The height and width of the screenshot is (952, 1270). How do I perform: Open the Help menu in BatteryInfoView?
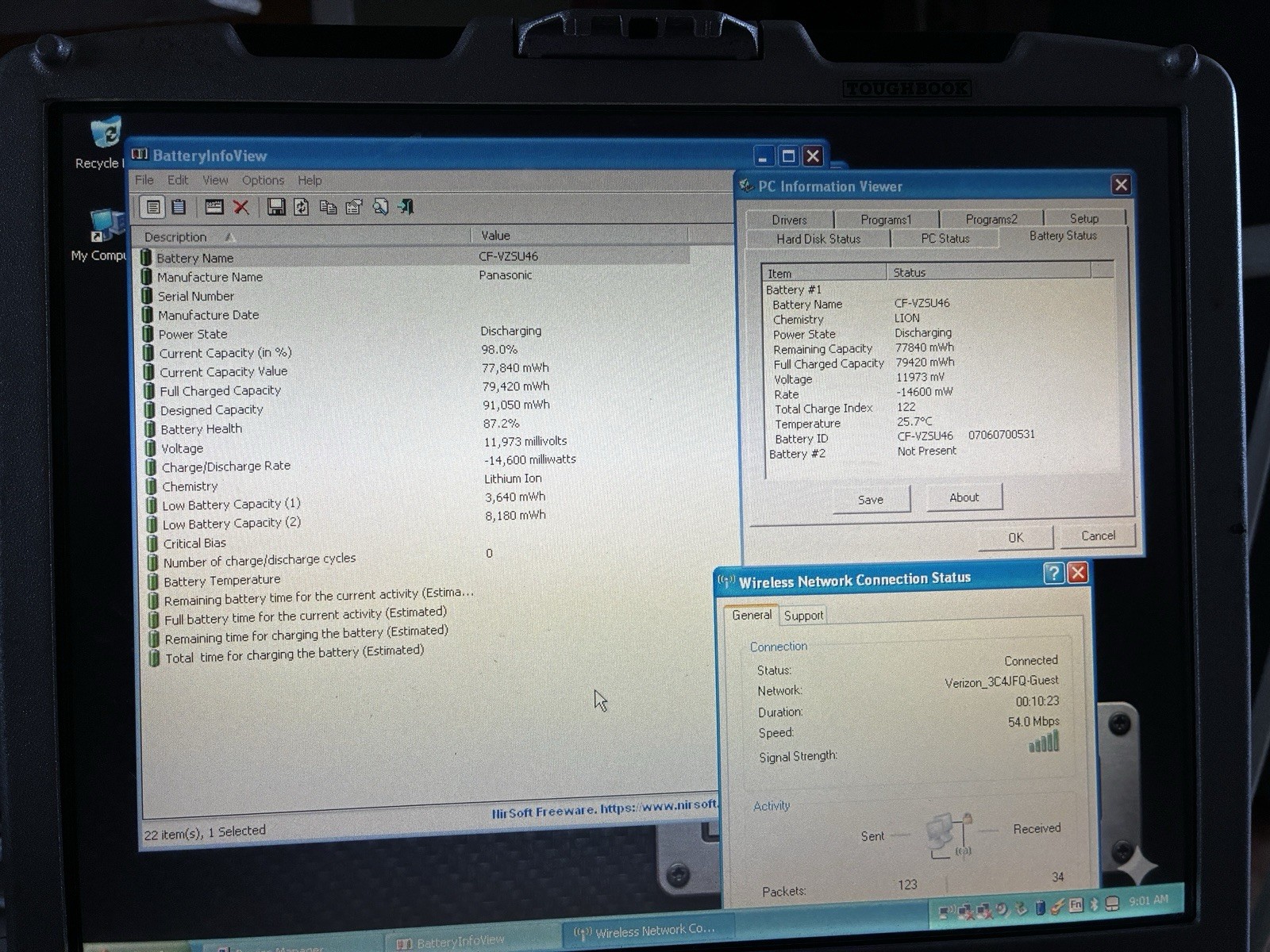(x=310, y=180)
